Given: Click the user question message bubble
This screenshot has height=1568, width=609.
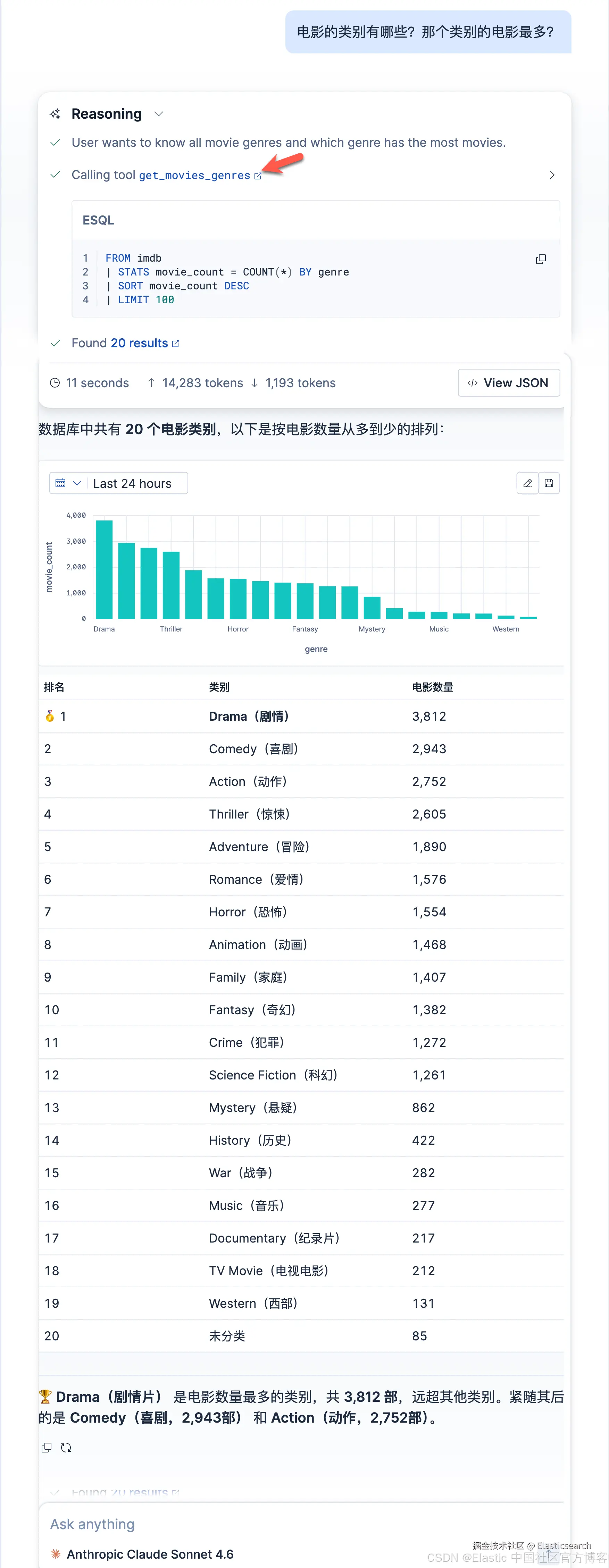Looking at the screenshot, I should point(428,32).
